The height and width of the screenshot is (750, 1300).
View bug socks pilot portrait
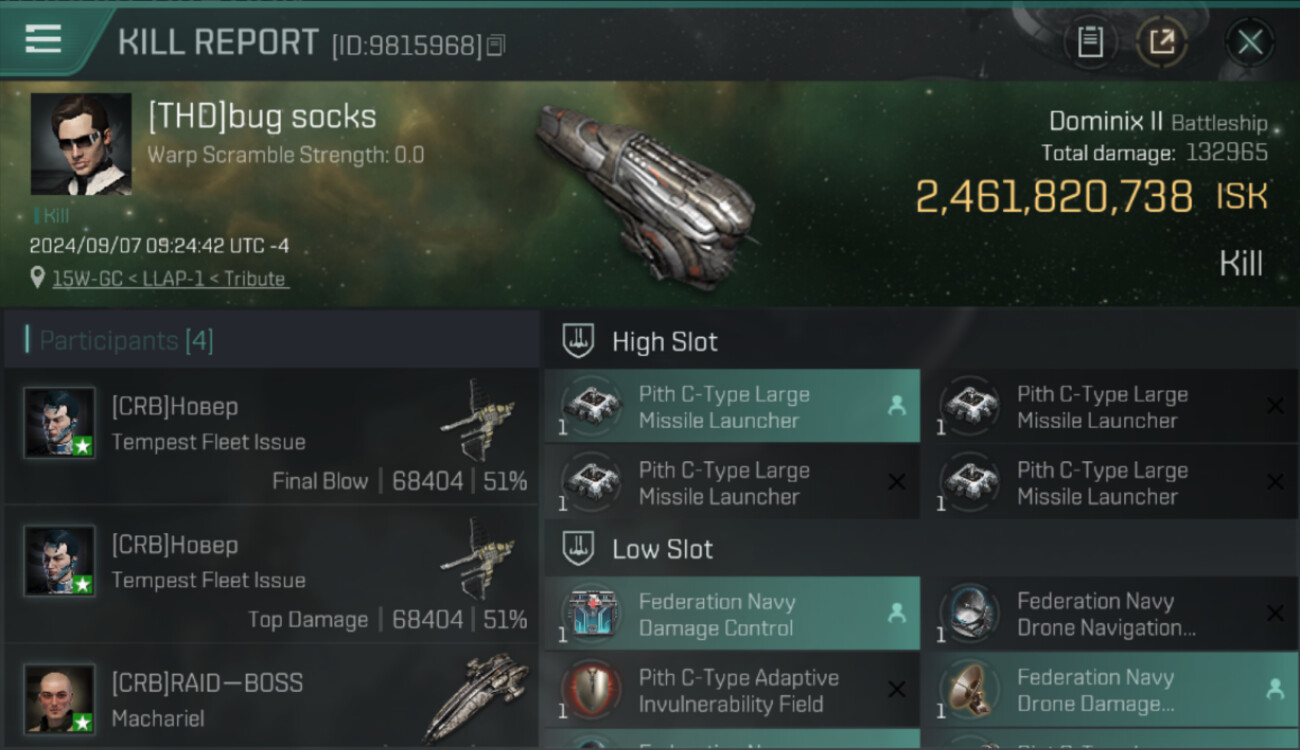pyautogui.click(x=81, y=144)
